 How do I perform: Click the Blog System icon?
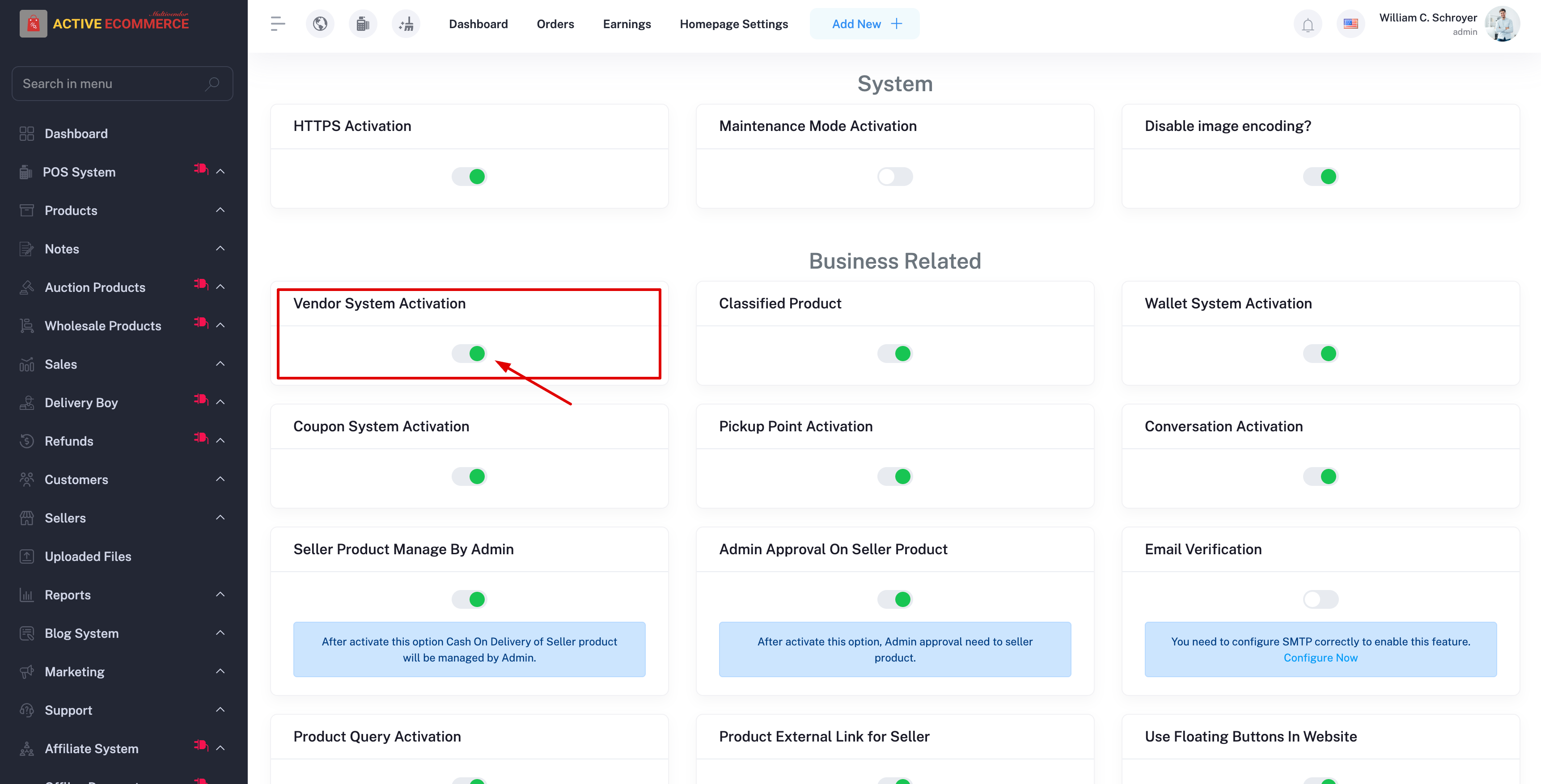26,633
